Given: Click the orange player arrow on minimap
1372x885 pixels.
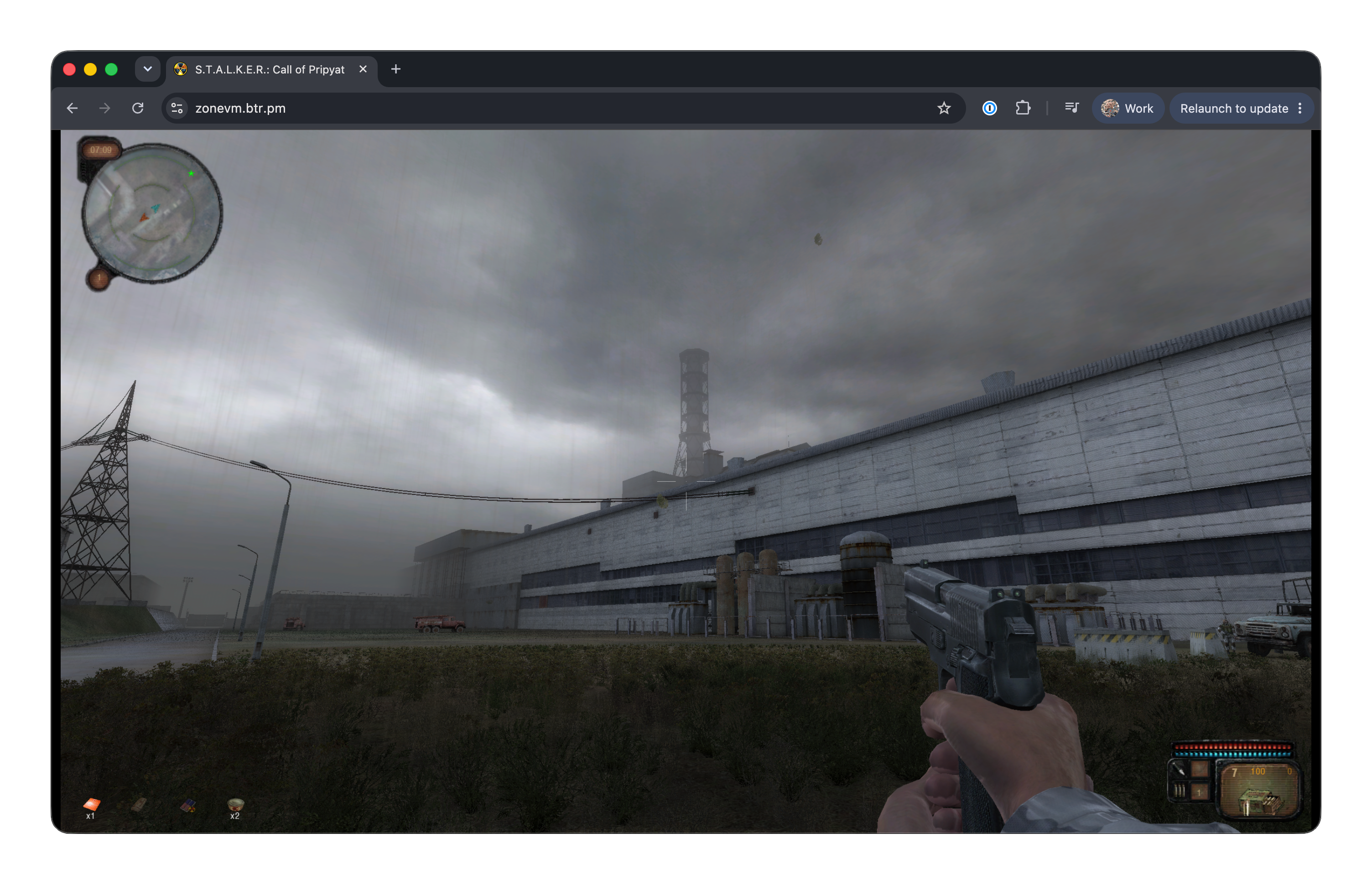Looking at the screenshot, I should 144,218.
